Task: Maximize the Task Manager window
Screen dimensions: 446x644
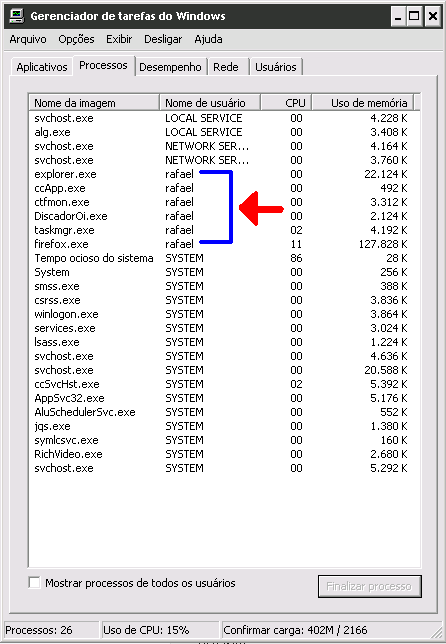Action: [415, 16]
